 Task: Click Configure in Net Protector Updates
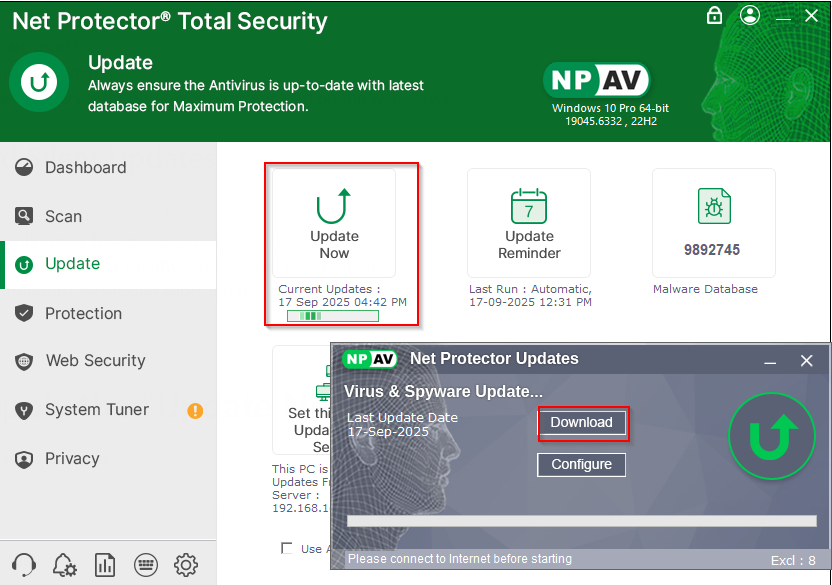(x=581, y=464)
